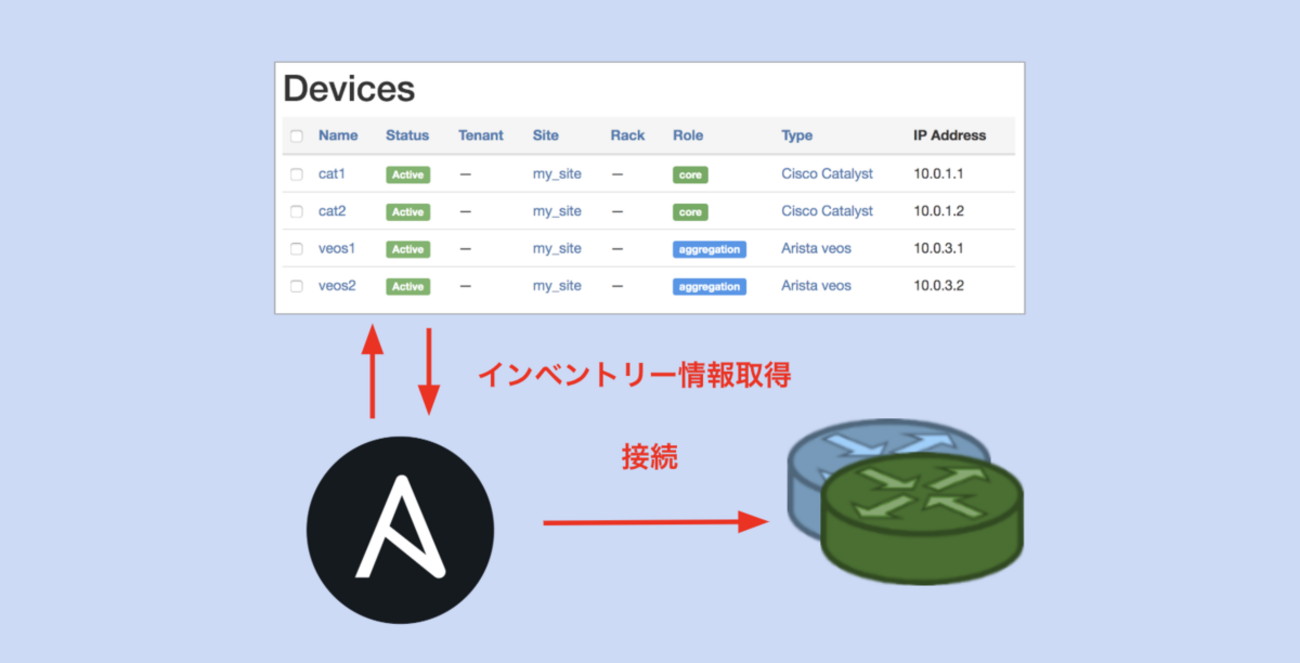This screenshot has height=663, width=1300.
Task: Click the Ansible logo icon
Action: tap(400, 529)
